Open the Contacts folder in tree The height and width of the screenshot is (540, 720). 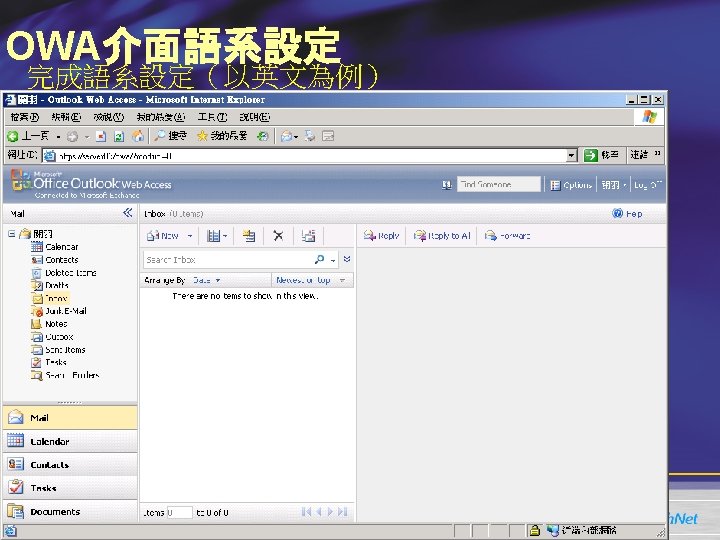[55, 259]
